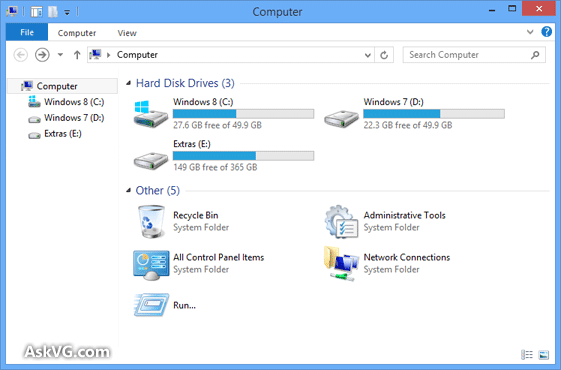Screen dimensions: 561x370
Task: Go up one level with Up arrow
Action: click(77, 55)
